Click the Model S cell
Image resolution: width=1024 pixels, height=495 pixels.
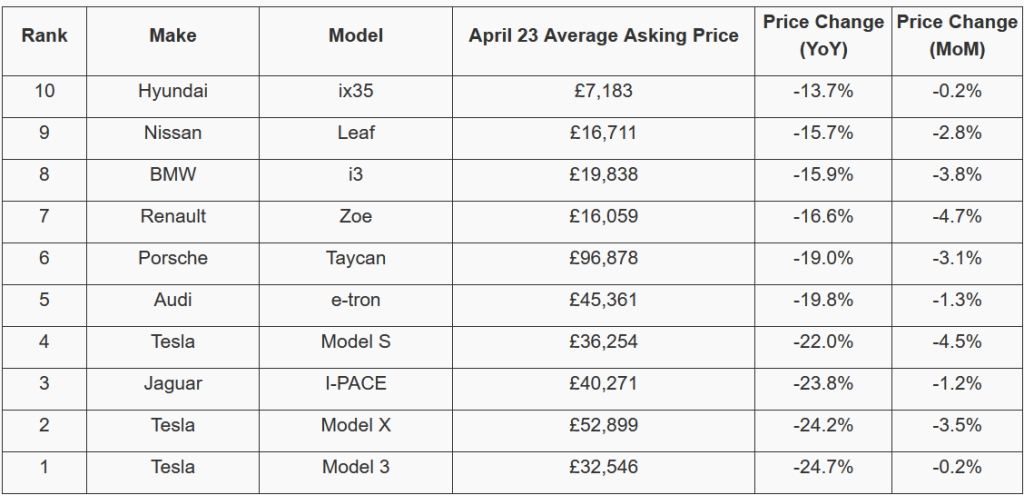356,342
